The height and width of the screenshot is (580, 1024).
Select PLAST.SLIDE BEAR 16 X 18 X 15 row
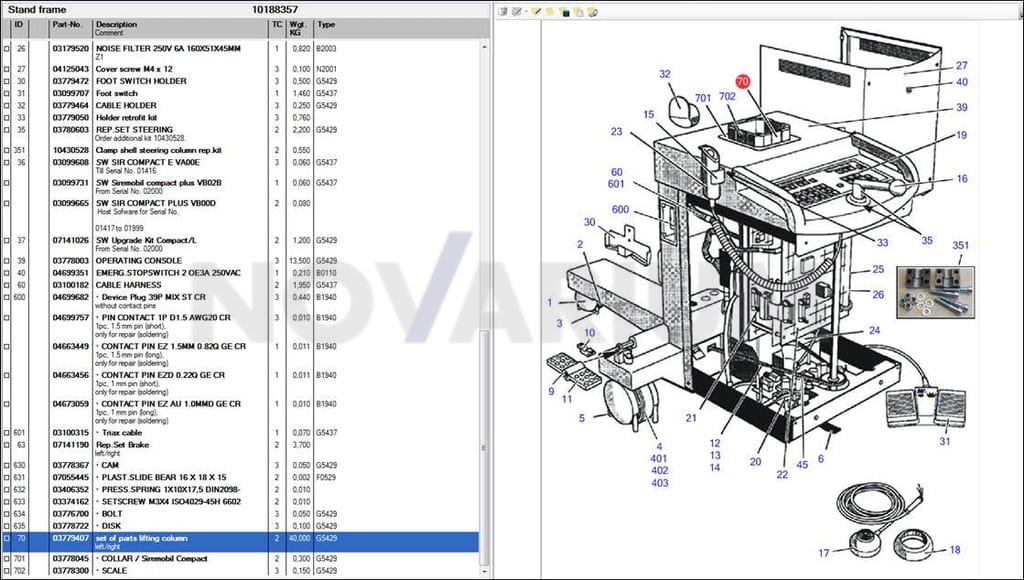tap(242, 477)
